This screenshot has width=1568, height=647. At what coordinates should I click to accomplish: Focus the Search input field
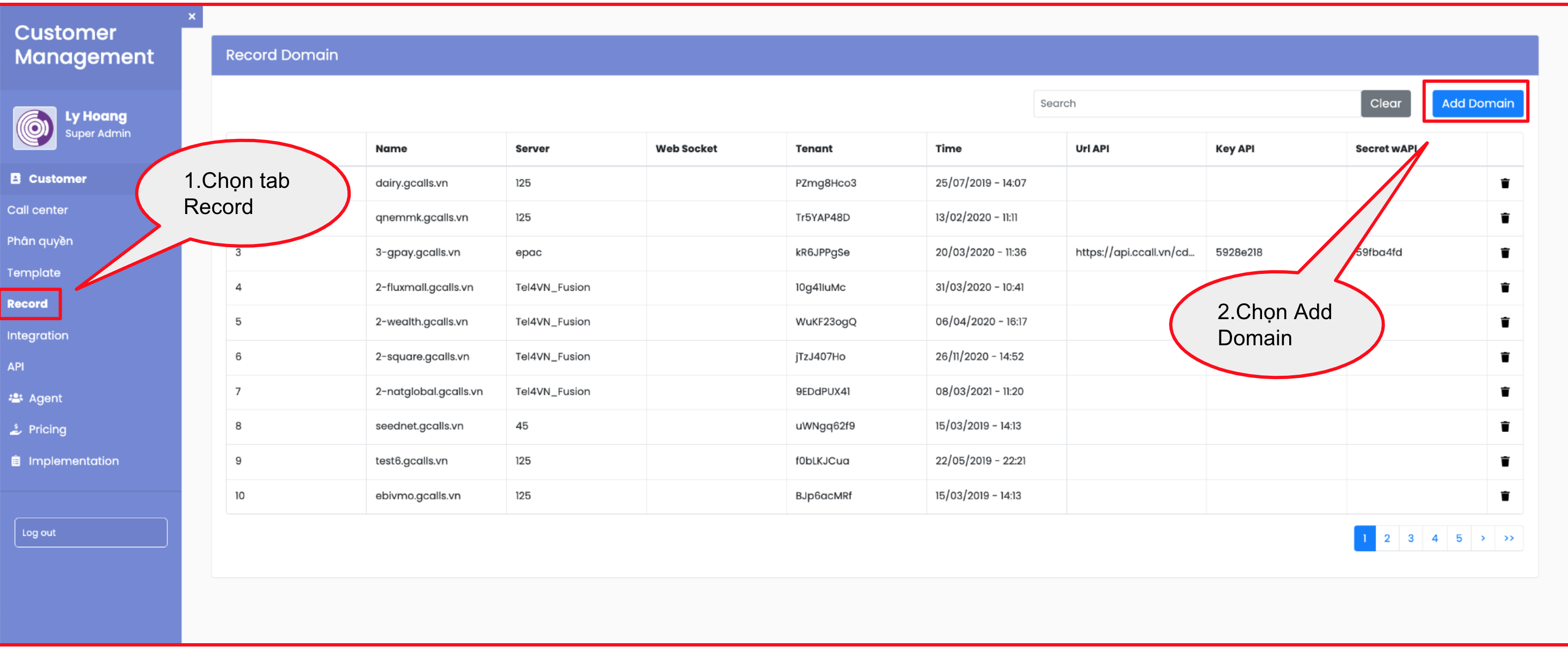(1196, 103)
